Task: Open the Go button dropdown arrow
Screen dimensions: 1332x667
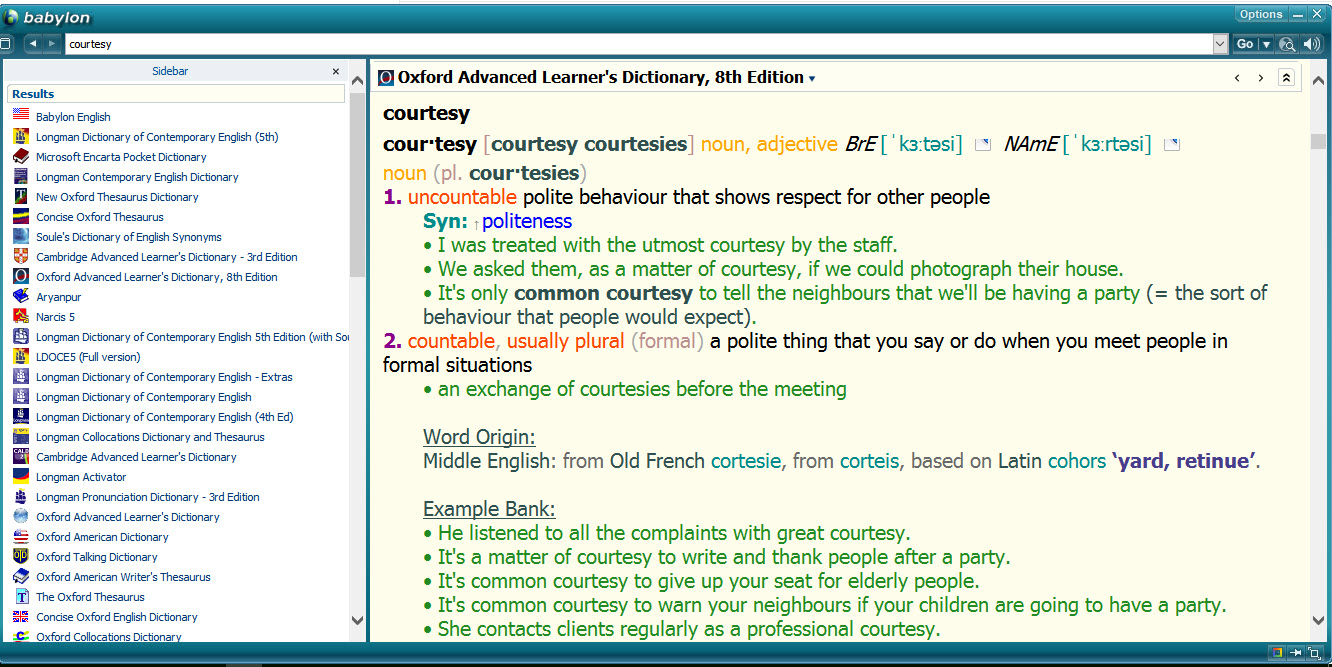Action: (x=1266, y=44)
